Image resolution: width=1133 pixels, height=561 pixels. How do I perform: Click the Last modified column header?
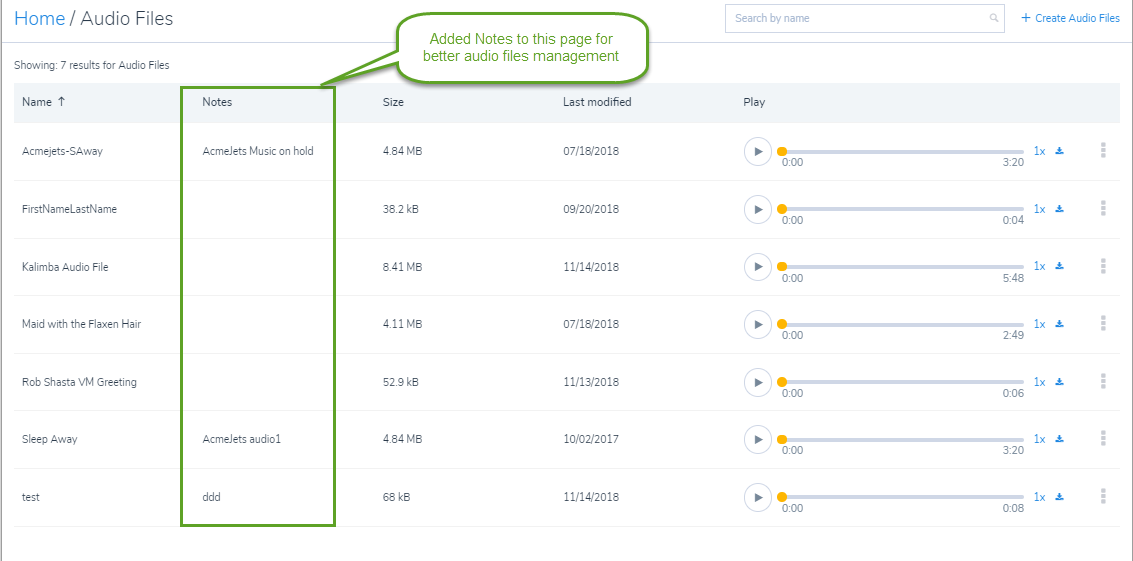point(597,102)
